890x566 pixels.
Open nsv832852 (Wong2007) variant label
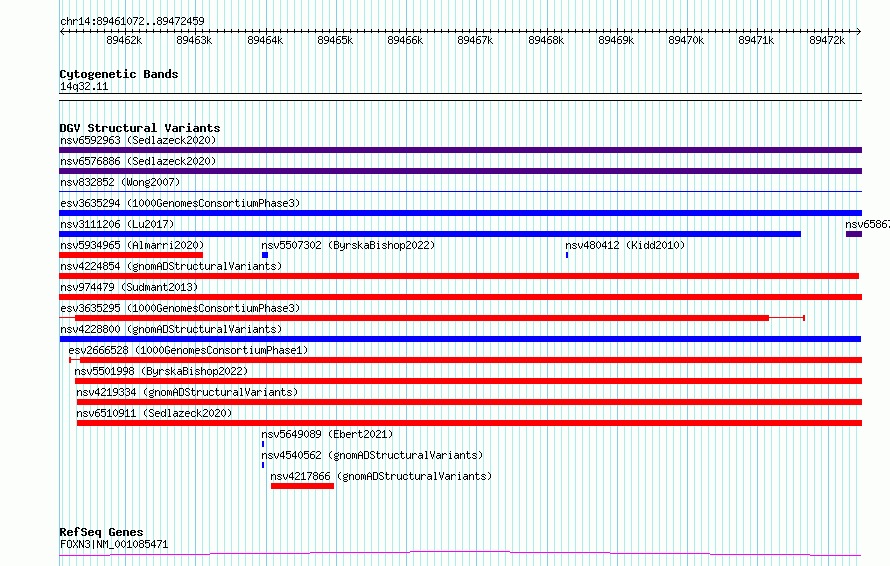(x=120, y=182)
